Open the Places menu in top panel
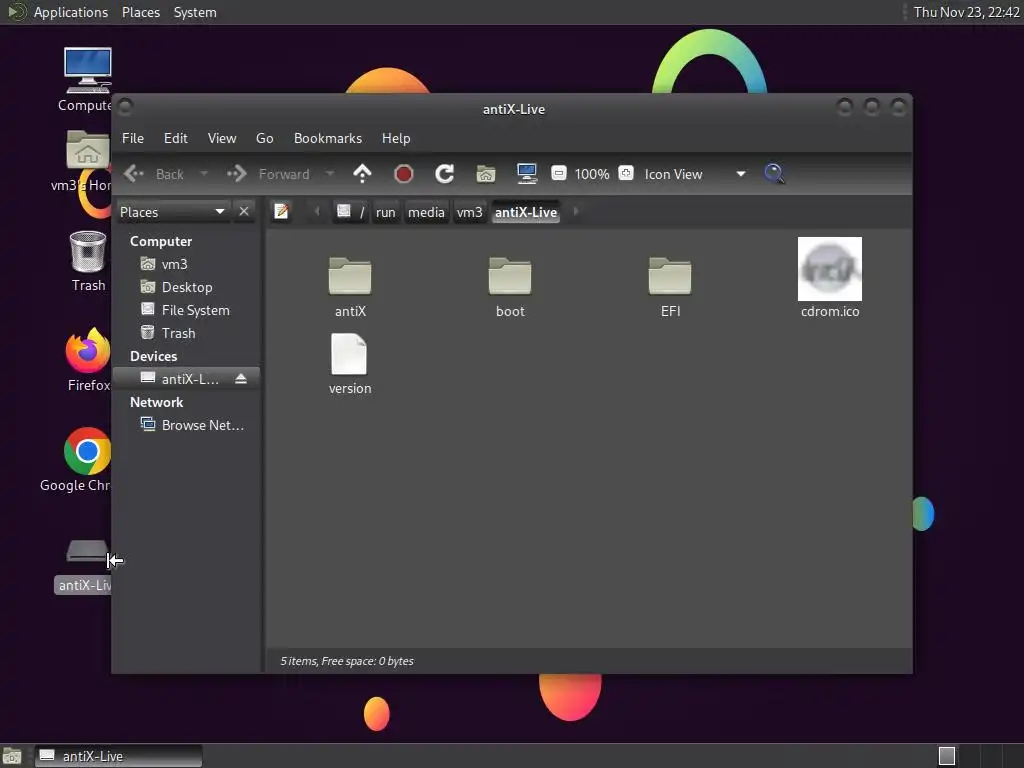 [x=140, y=12]
